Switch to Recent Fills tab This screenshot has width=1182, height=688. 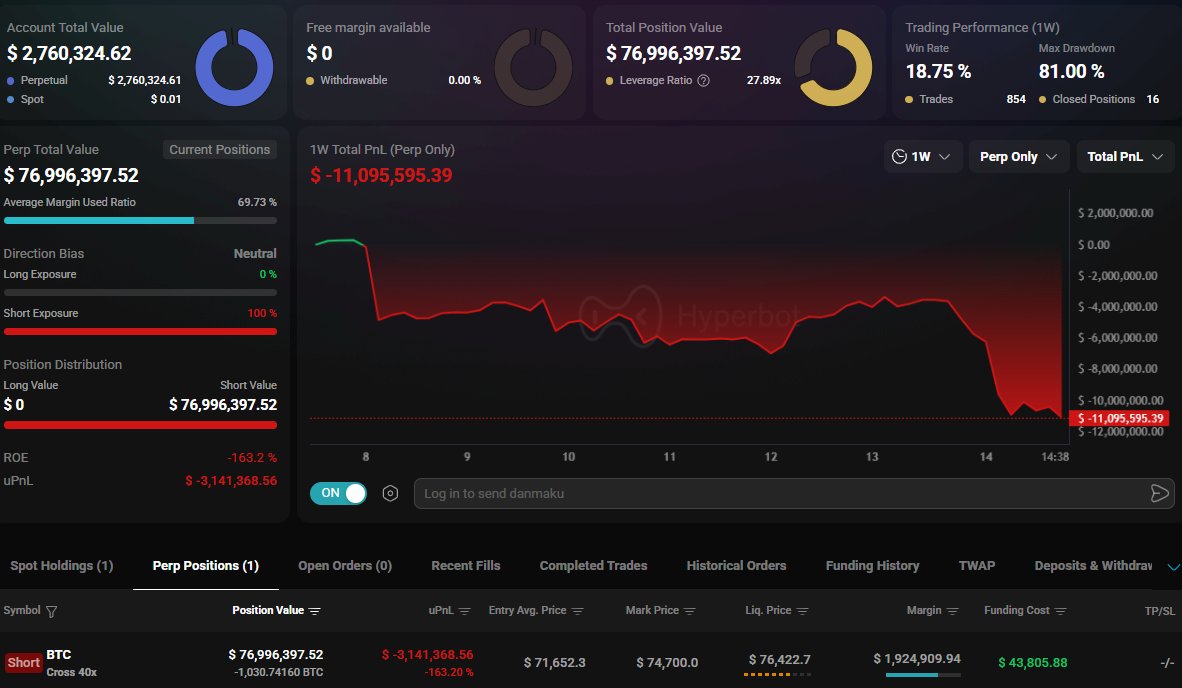tap(466, 566)
